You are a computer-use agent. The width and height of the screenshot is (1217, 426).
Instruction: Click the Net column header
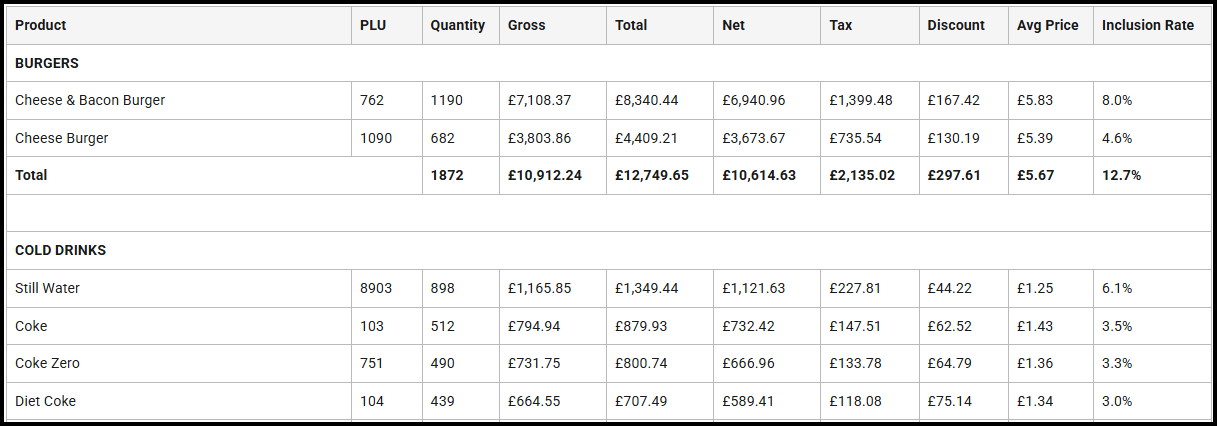click(733, 25)
